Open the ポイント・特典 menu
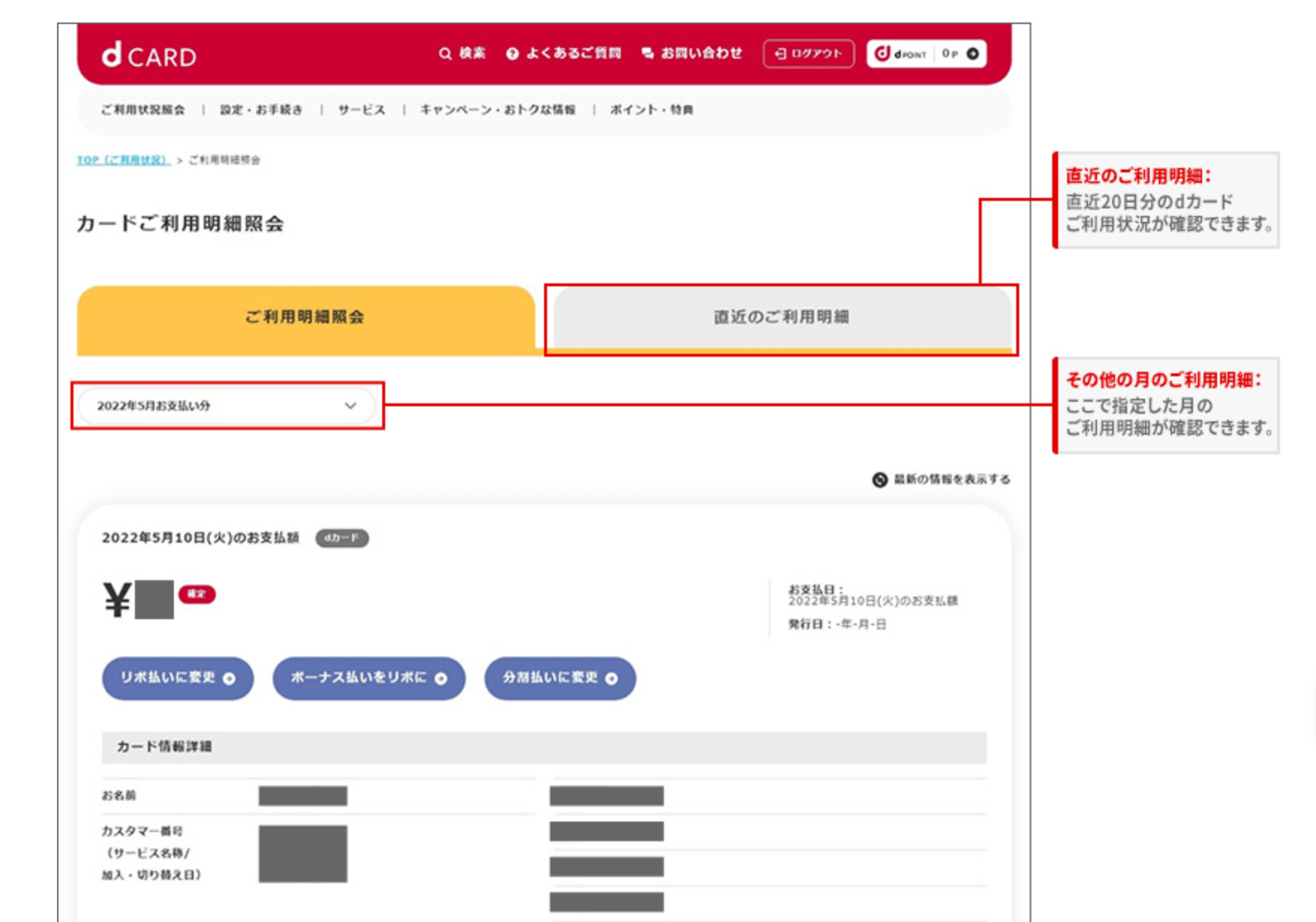The image size is (1316, 922). pyautogui.click(x=651, y=109)
